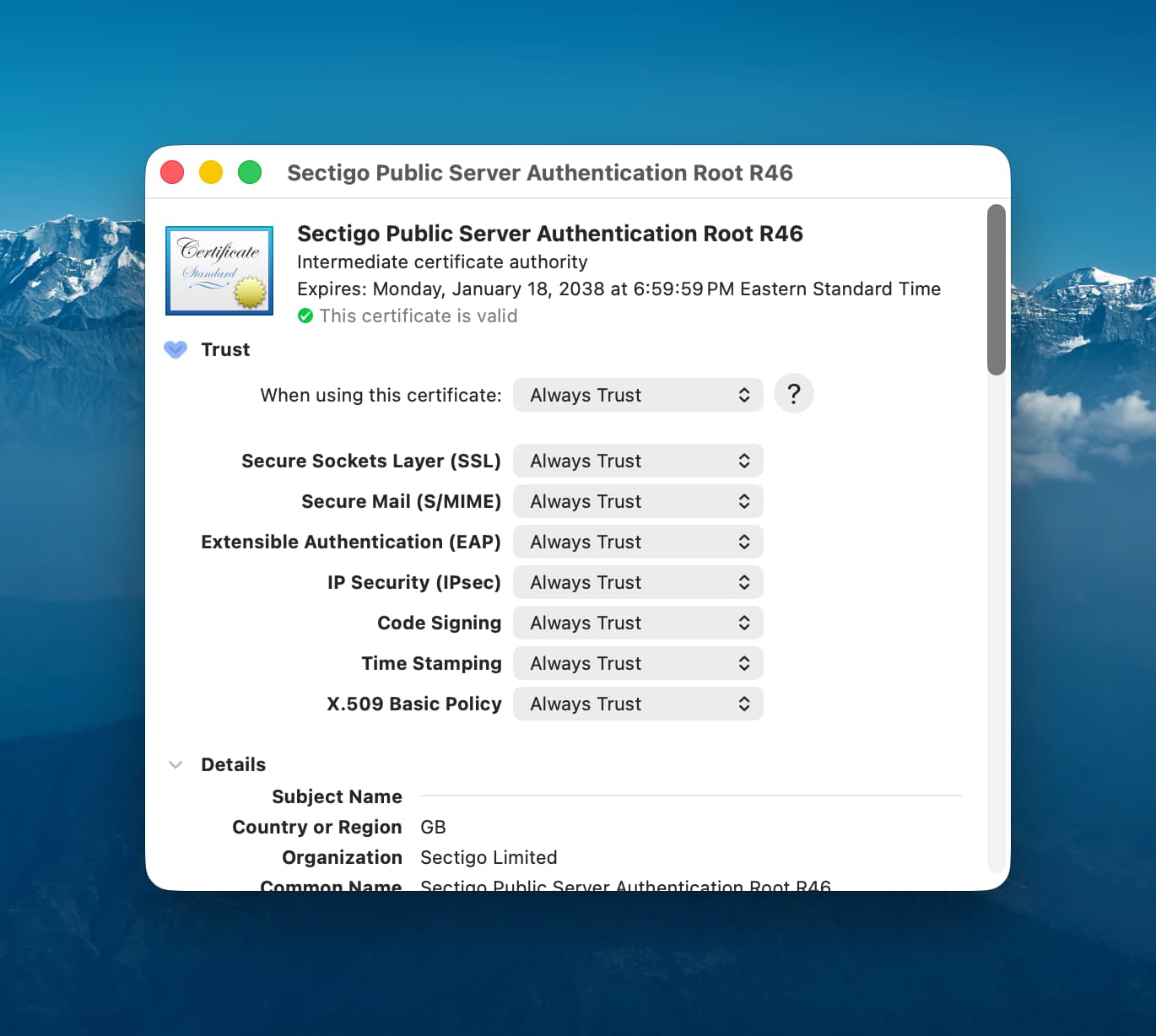Click the Sectigo Limited organization value
The height and width of the screenshot is (1036, 1156).
coord(489,857)
